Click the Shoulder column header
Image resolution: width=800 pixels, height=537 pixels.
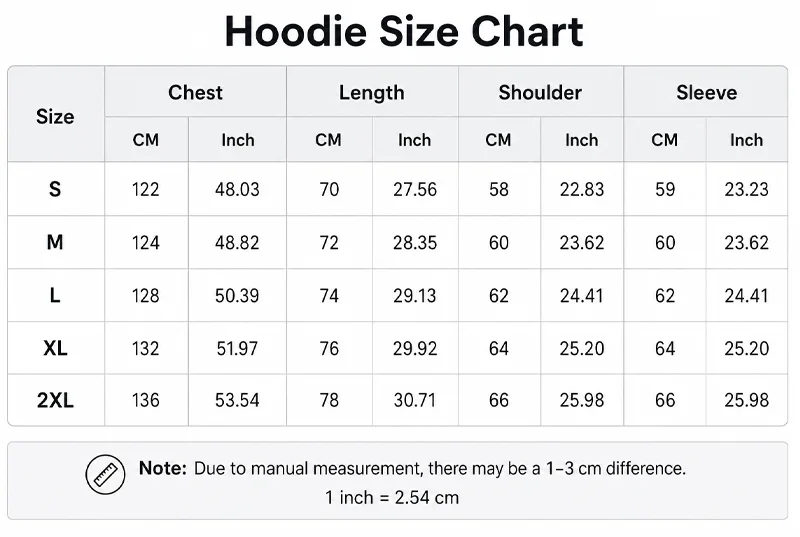540,92
